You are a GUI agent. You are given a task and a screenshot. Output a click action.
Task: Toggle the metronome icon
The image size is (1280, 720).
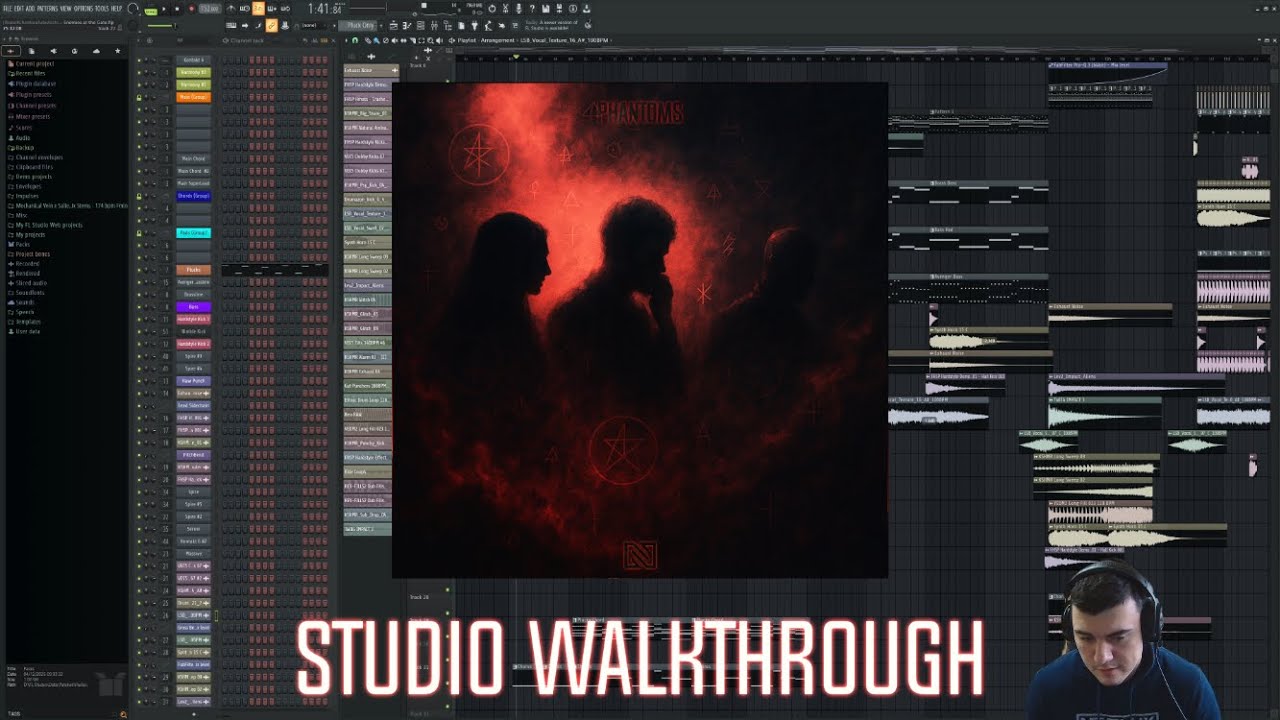[x=231, y=9]
